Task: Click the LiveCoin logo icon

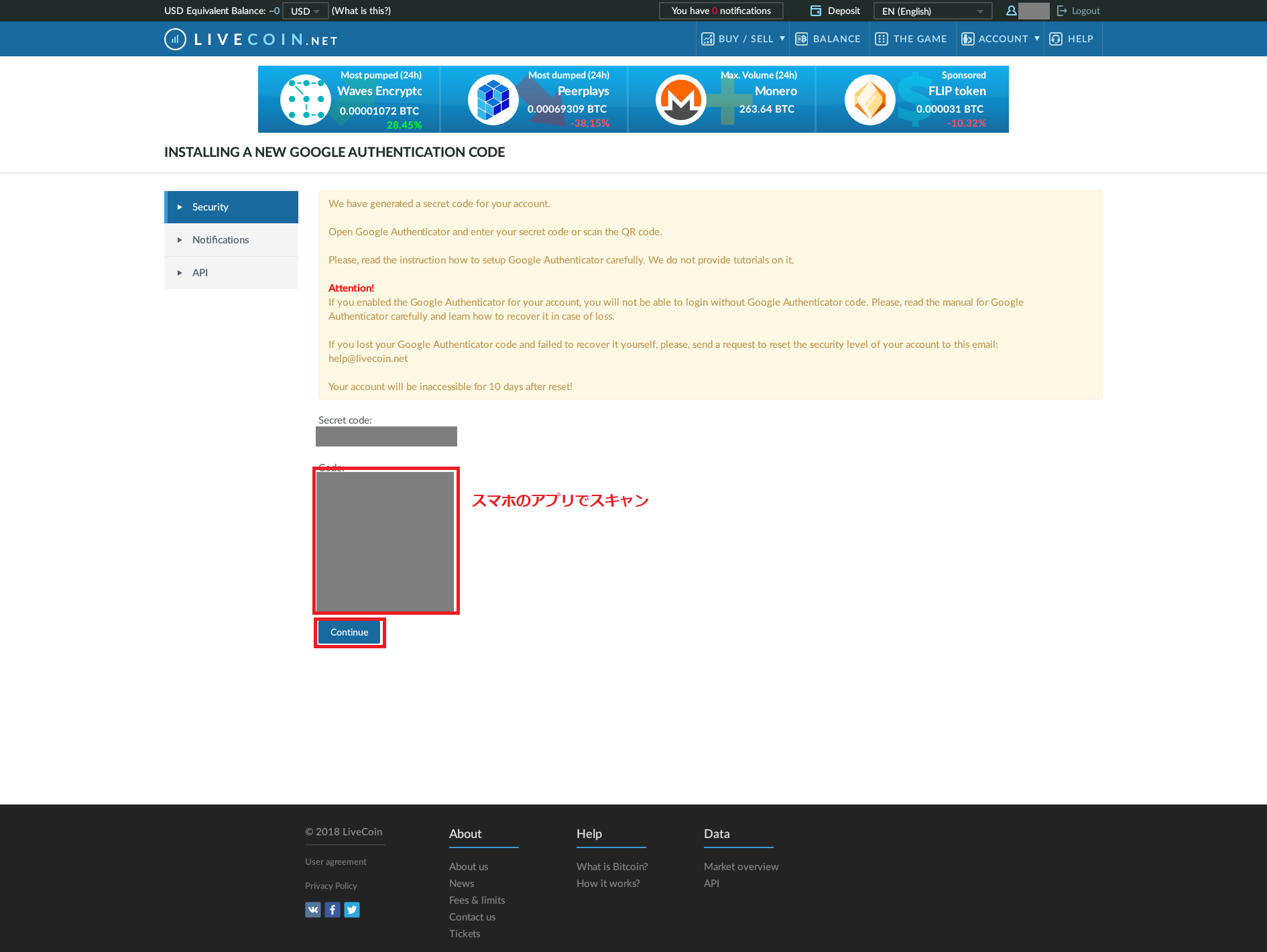Action: pyautogui.click(x=175, y=40)
